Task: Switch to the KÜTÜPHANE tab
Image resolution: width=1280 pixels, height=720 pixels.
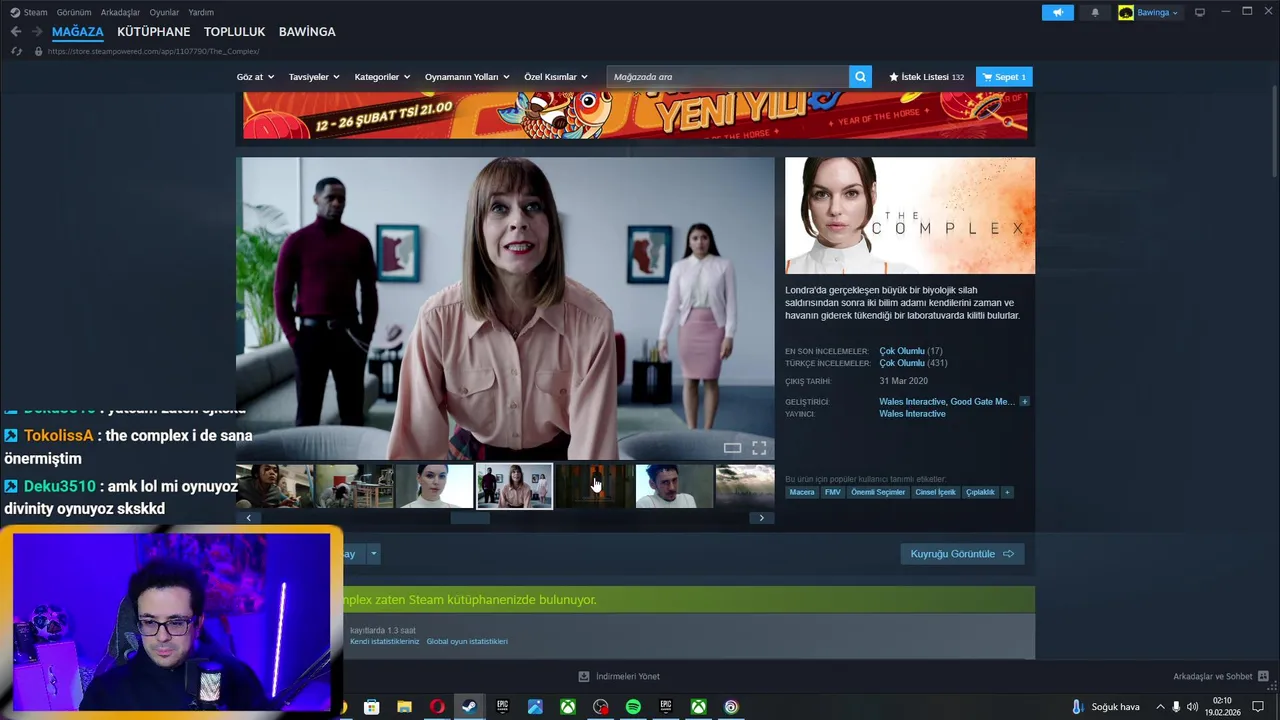Action: click(153, 32)
